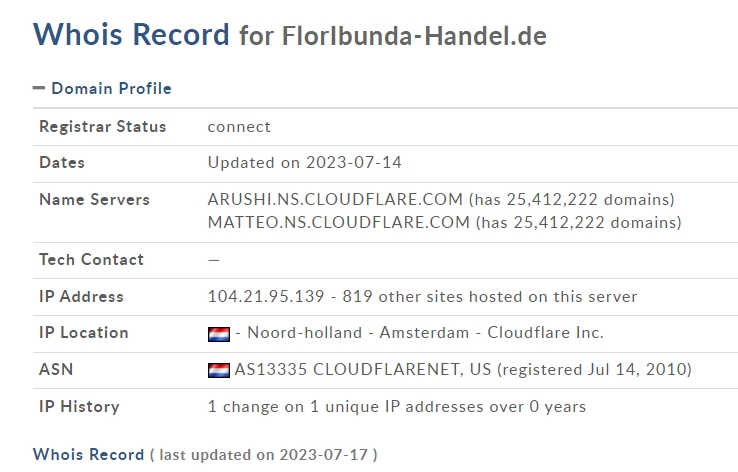
Task: Click the Registrar Status value connect
Action: pos(239,127)
